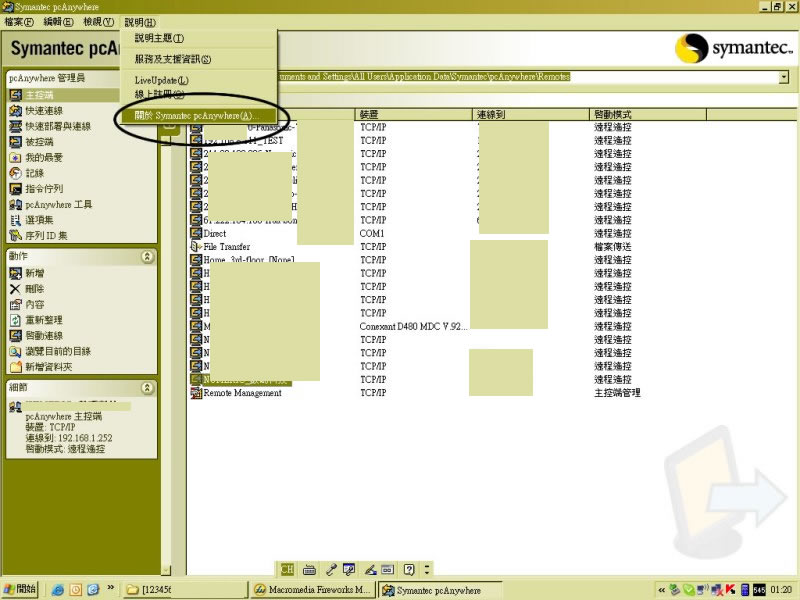
Task: Open the 檢視(V) menu
Action: (x=98, y=22)
